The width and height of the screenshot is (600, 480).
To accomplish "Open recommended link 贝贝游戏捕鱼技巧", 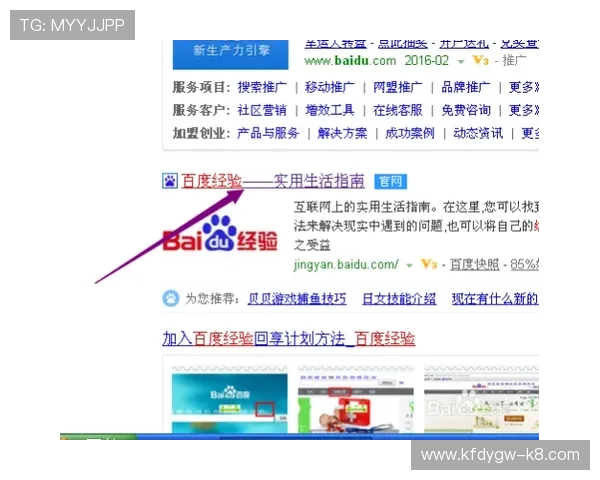I will [x=297, y=299].
